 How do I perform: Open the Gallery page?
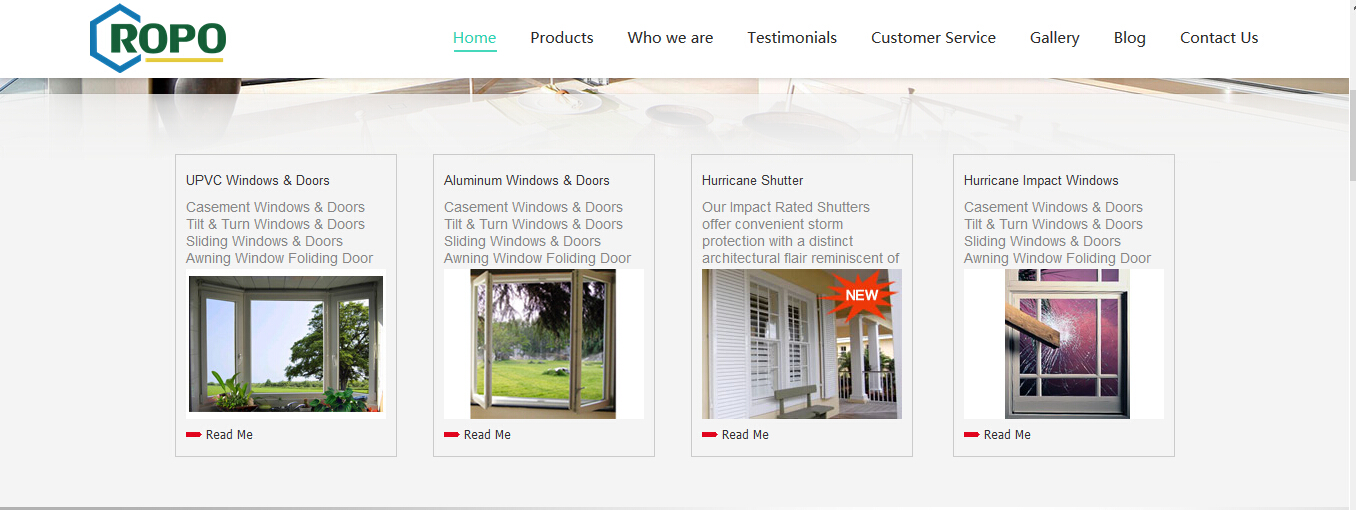1055,38
